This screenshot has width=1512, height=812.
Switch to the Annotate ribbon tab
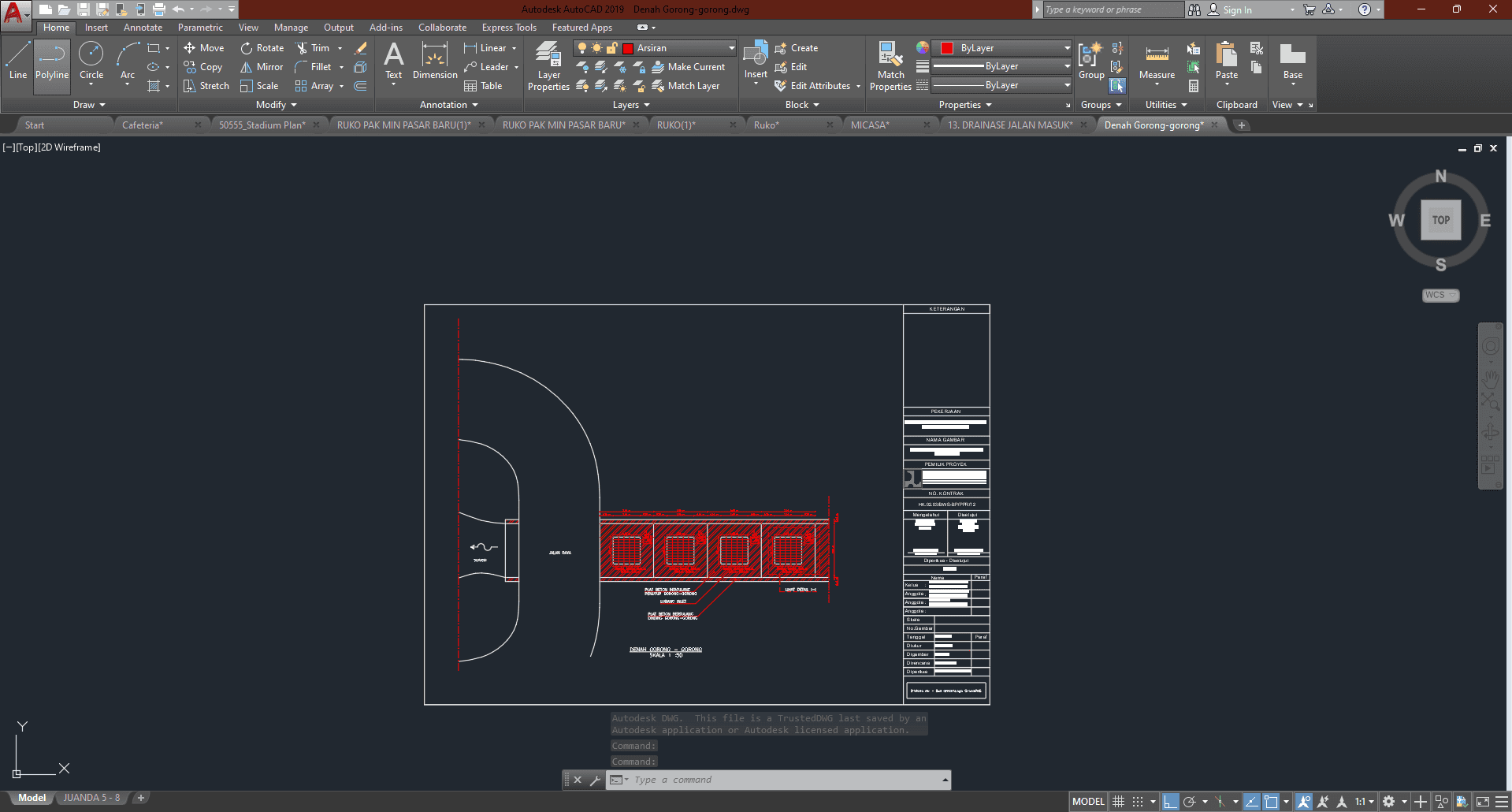point(143,28)
